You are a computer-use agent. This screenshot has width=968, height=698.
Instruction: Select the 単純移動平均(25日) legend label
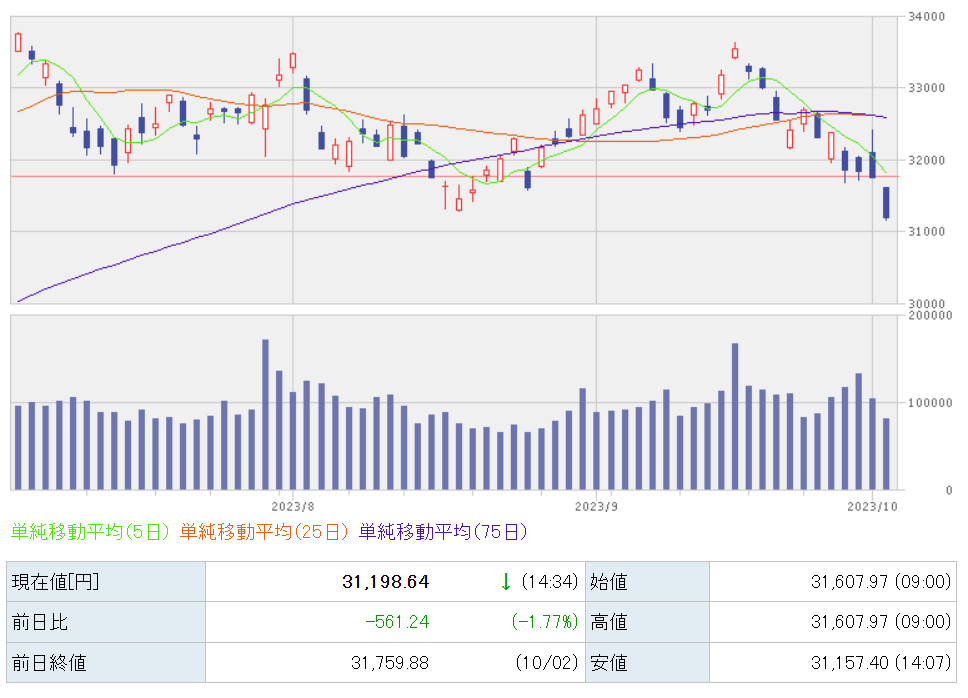click(x=266, y=532)
